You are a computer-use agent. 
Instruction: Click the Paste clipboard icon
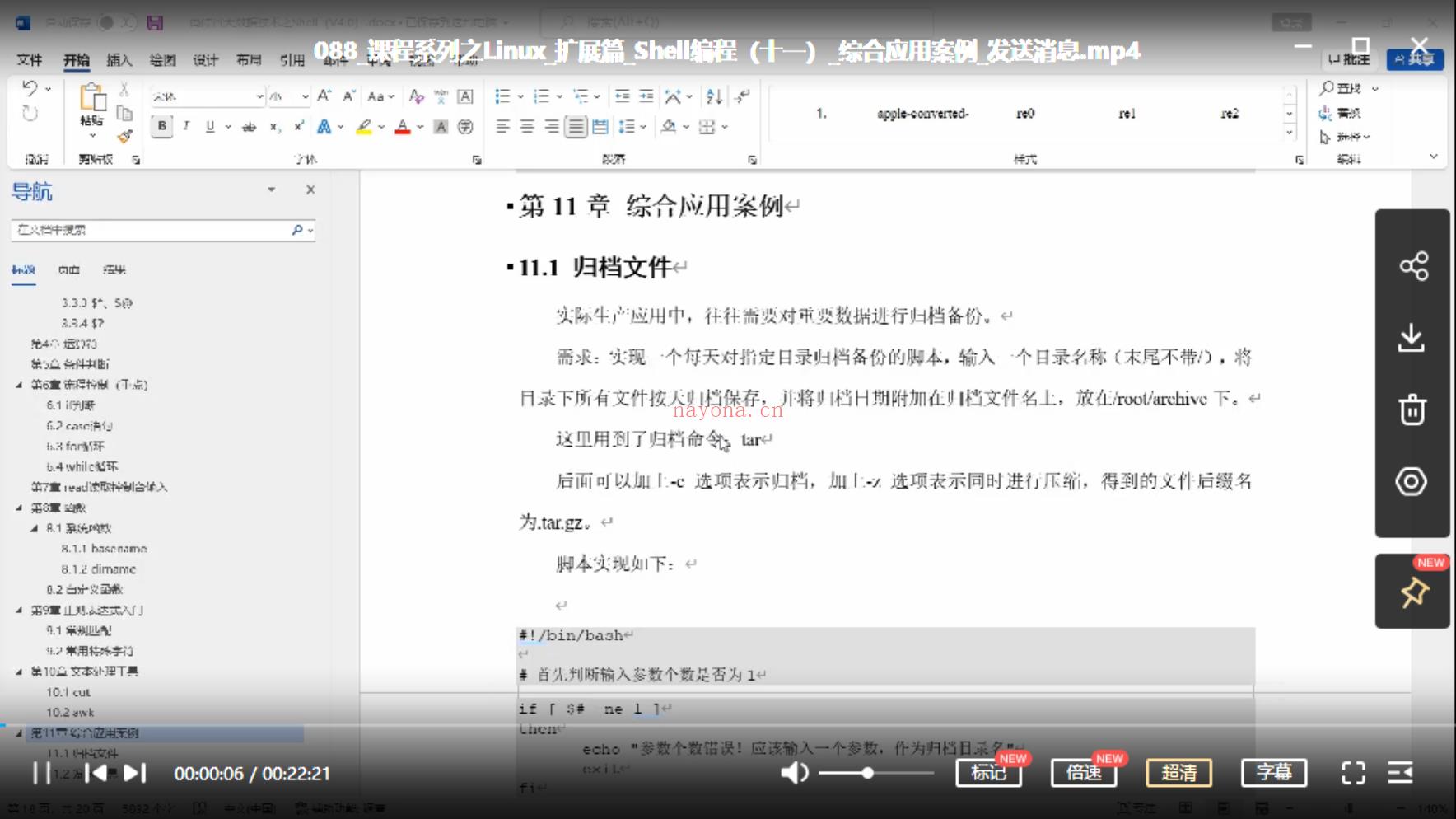92,97
